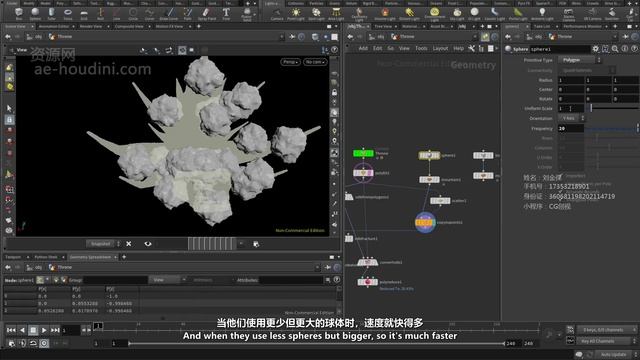Toggle pin on Scene View pane
Viewport: 640px width, 360px height.
[x=292, y=37]
